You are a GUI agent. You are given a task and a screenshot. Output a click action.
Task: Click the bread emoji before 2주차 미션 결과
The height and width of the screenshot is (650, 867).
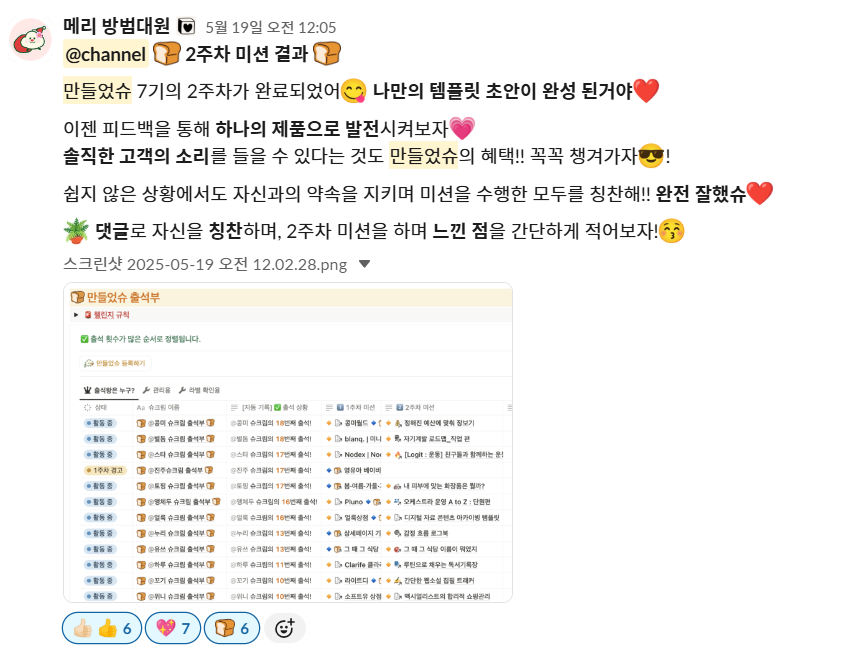166,54
